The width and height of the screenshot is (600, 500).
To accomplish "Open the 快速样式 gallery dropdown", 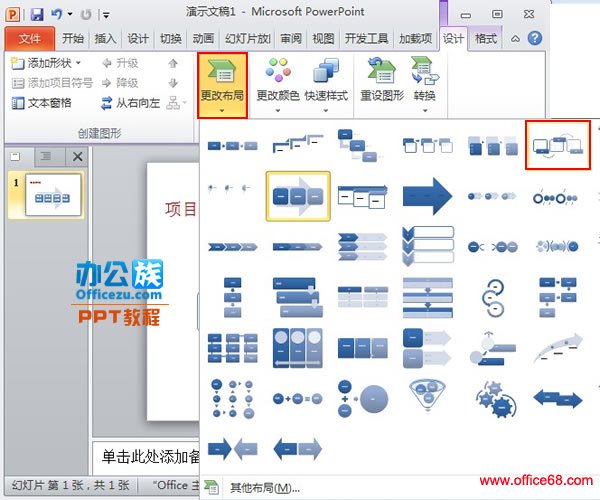I will 326,85.
